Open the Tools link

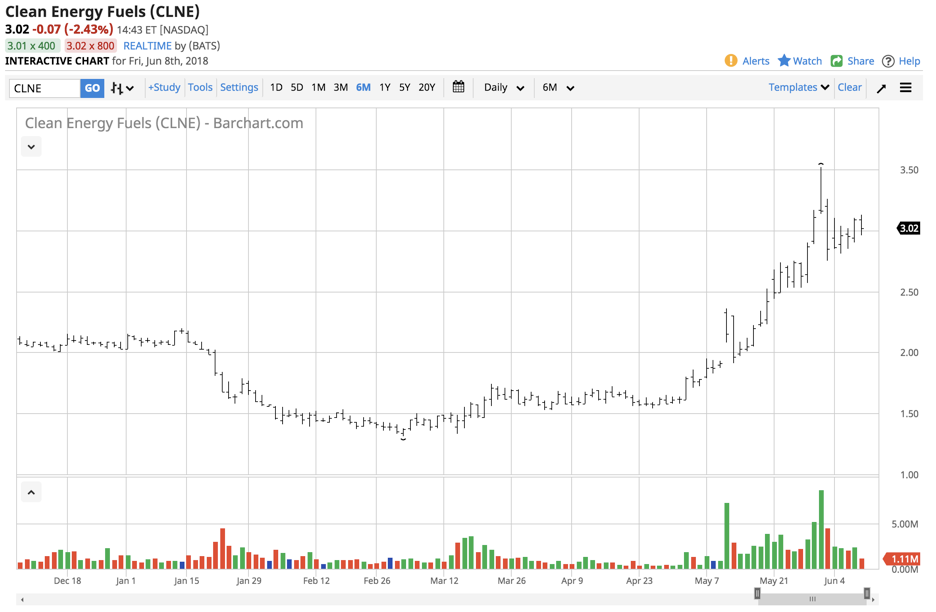coord(200,87)
